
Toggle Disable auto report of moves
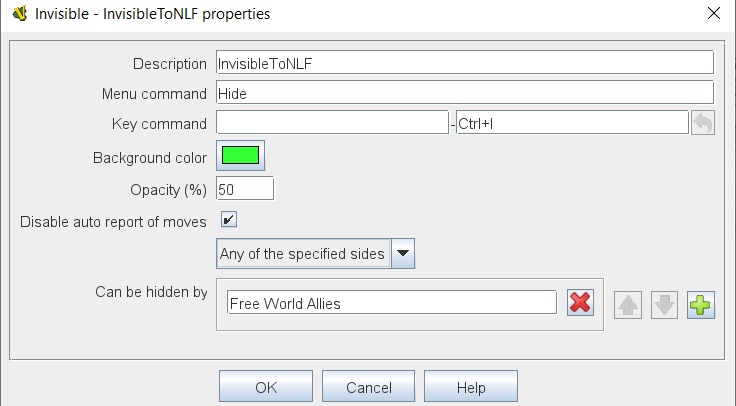pyautogui.click(x=229, y=220)
